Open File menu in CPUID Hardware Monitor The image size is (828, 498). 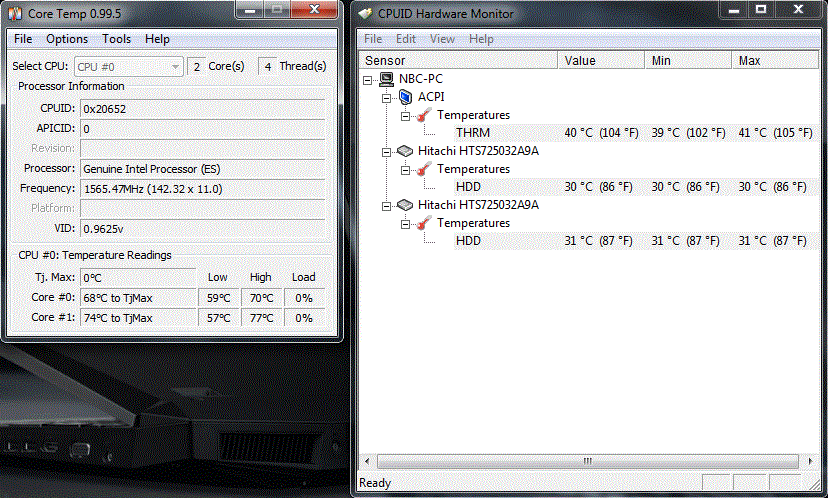point(373,39)
